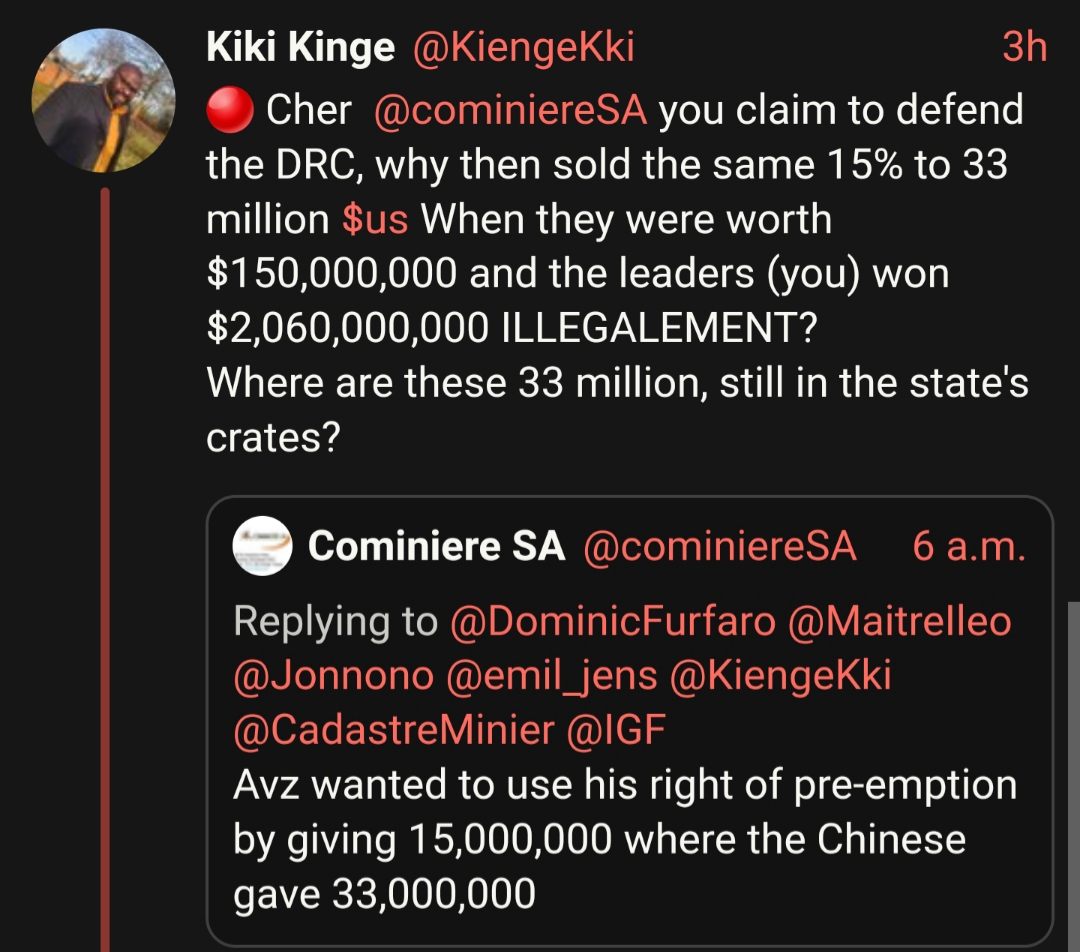Click the Cominiere SA logo avatar

tap(262, 546)
